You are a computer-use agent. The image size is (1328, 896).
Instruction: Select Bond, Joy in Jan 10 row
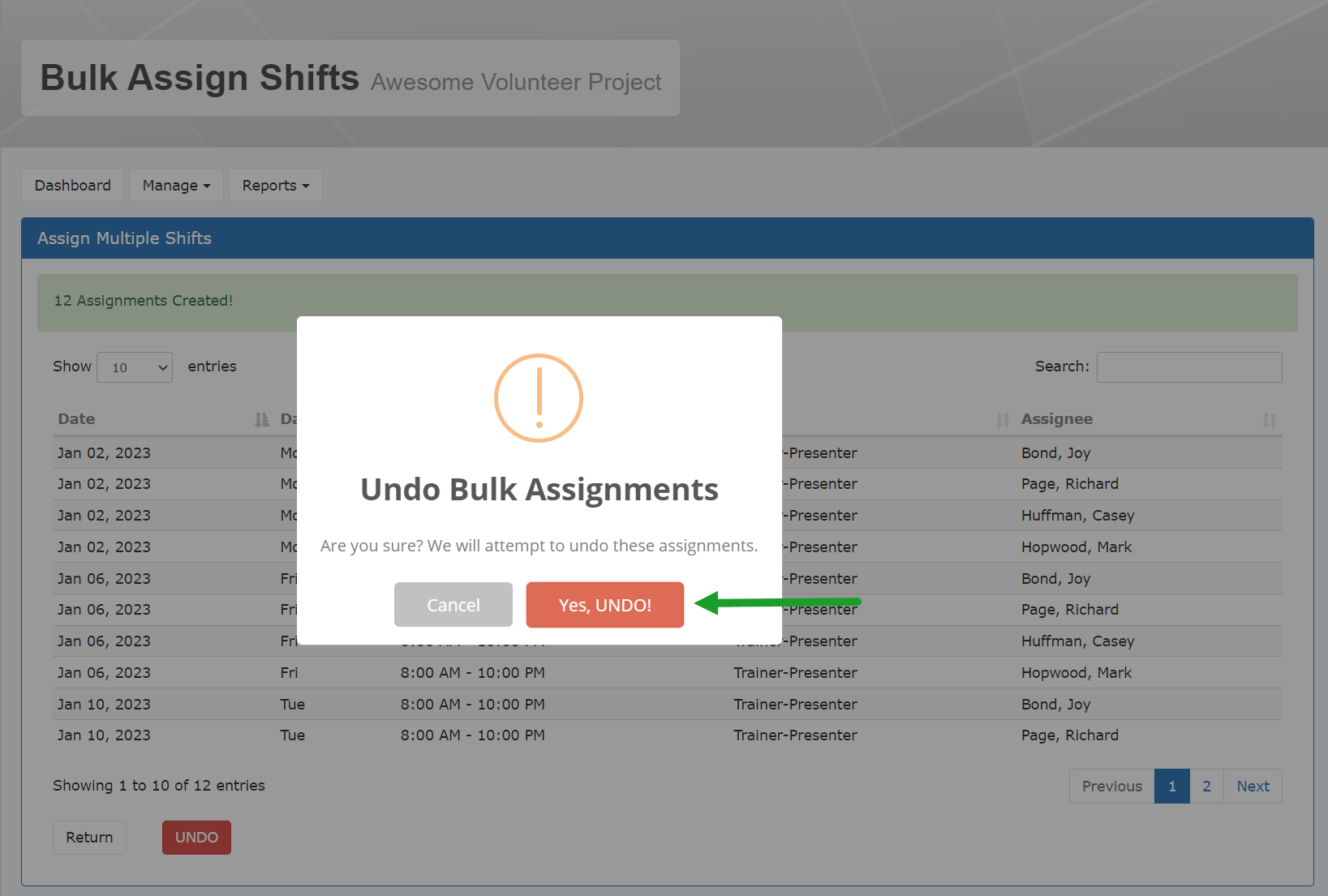1055,705
